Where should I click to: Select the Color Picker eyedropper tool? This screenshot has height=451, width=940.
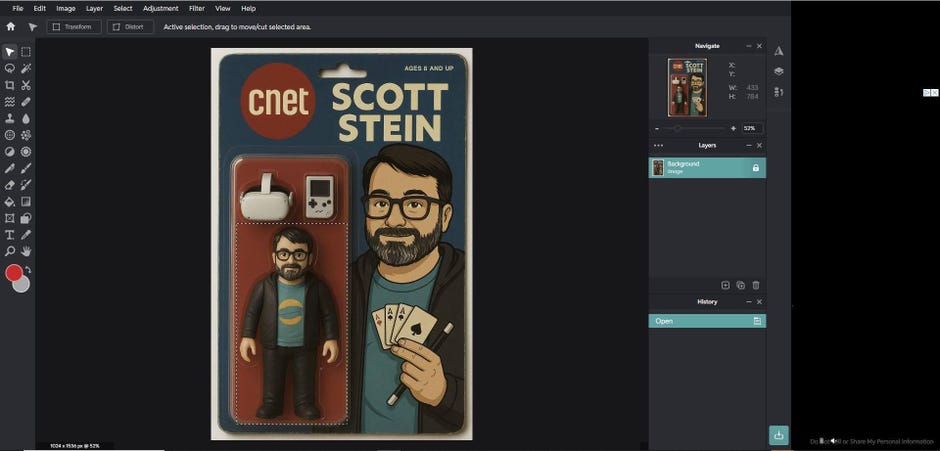pyautogui.click(x=26, y=234)
